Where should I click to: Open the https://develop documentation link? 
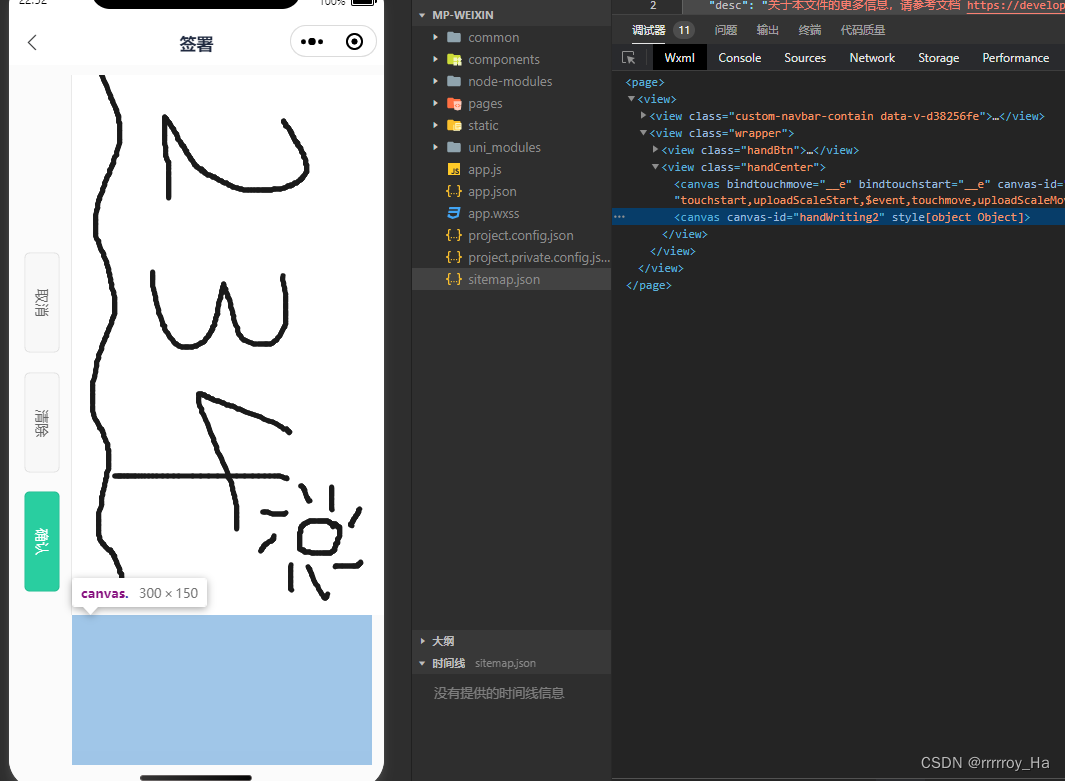(1015, 5)
